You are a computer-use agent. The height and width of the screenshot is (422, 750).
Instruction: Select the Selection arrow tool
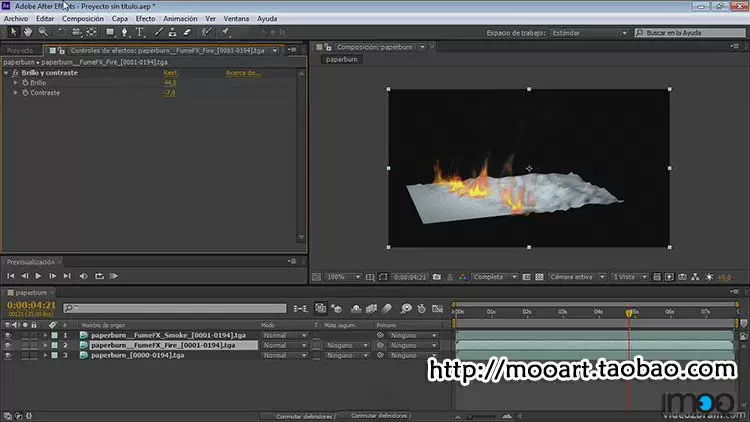click(x=13, y=32)
